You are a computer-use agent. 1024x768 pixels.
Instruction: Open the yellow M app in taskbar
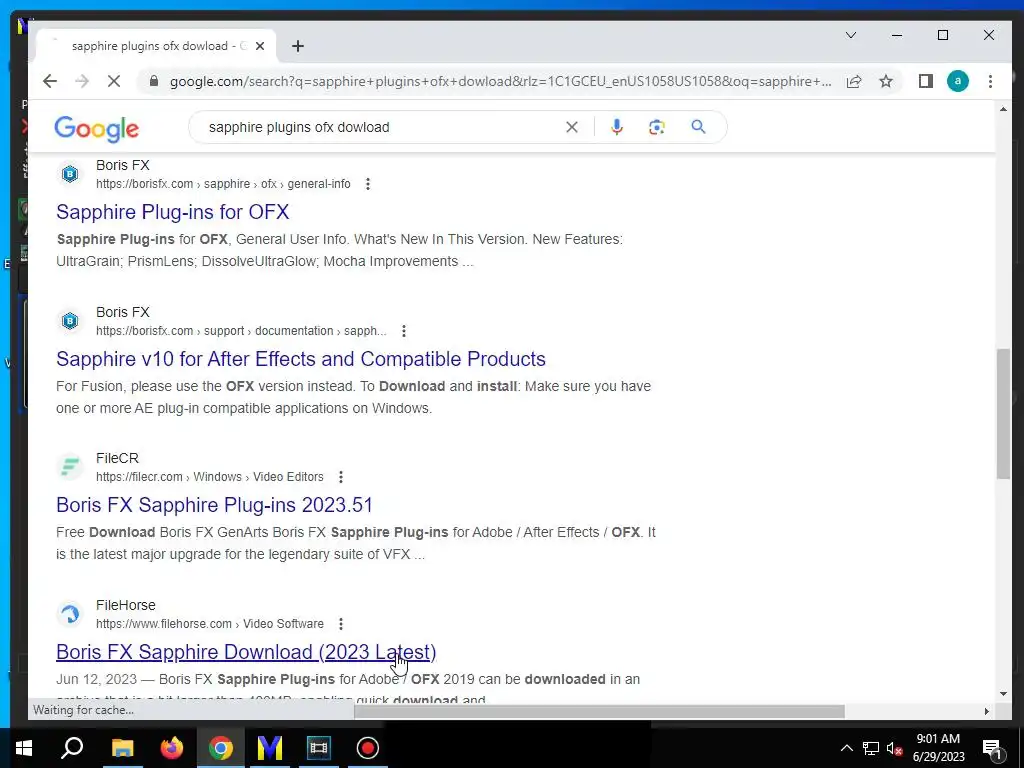pyautogui.click(x=270, y=748)
